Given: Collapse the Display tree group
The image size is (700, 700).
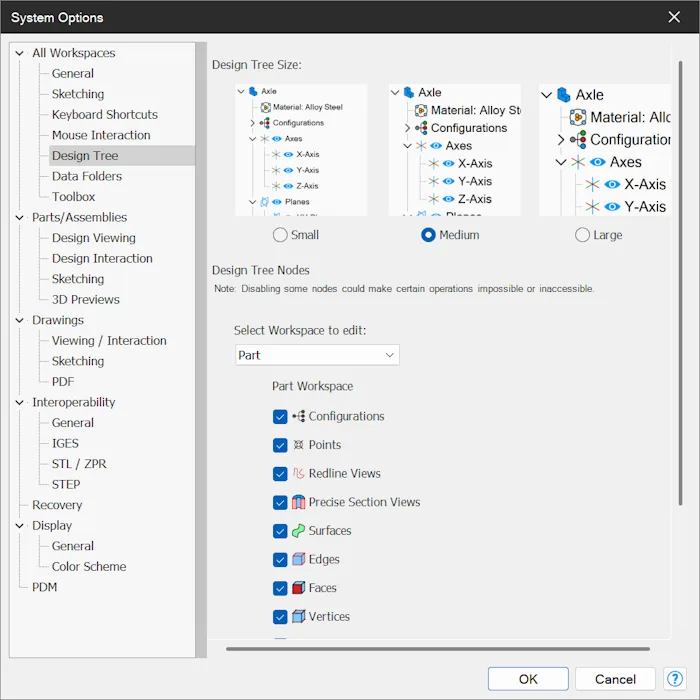Looking at the screenshot, I should 19,525.
